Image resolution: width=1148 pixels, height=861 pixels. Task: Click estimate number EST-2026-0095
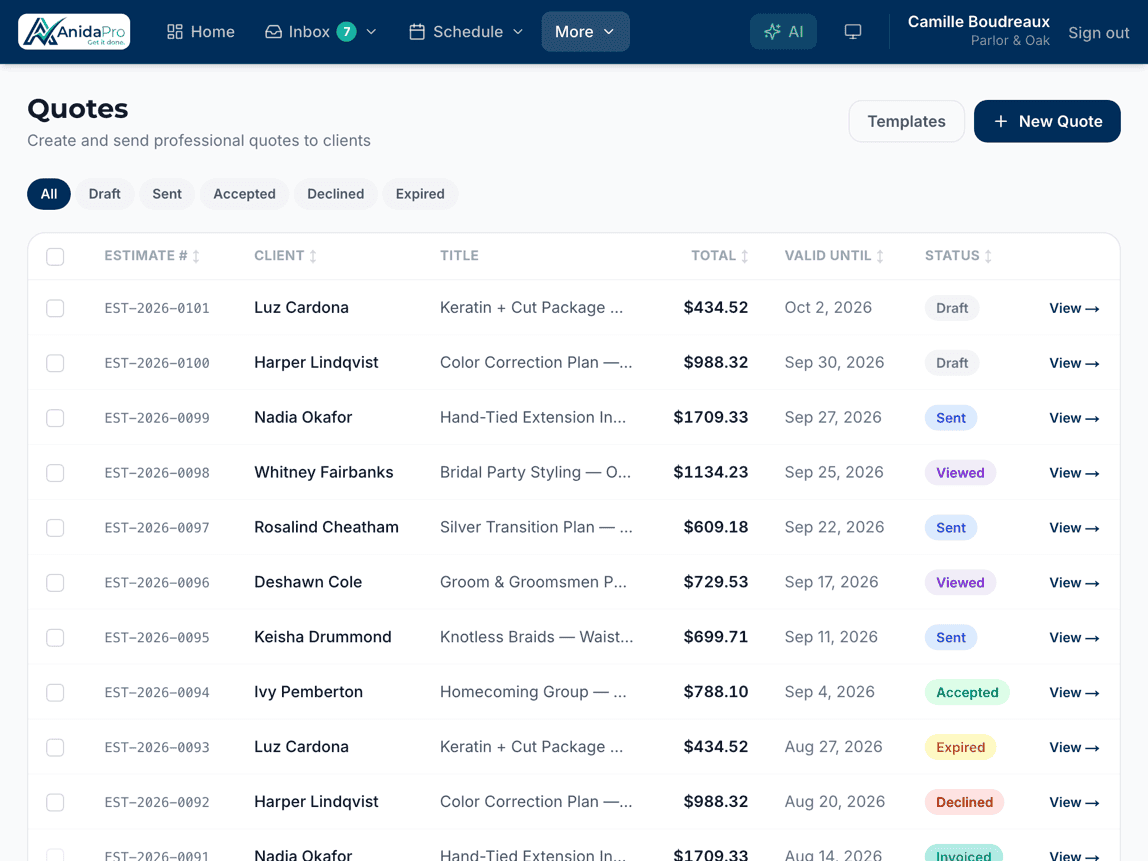[x=157, y=638]
